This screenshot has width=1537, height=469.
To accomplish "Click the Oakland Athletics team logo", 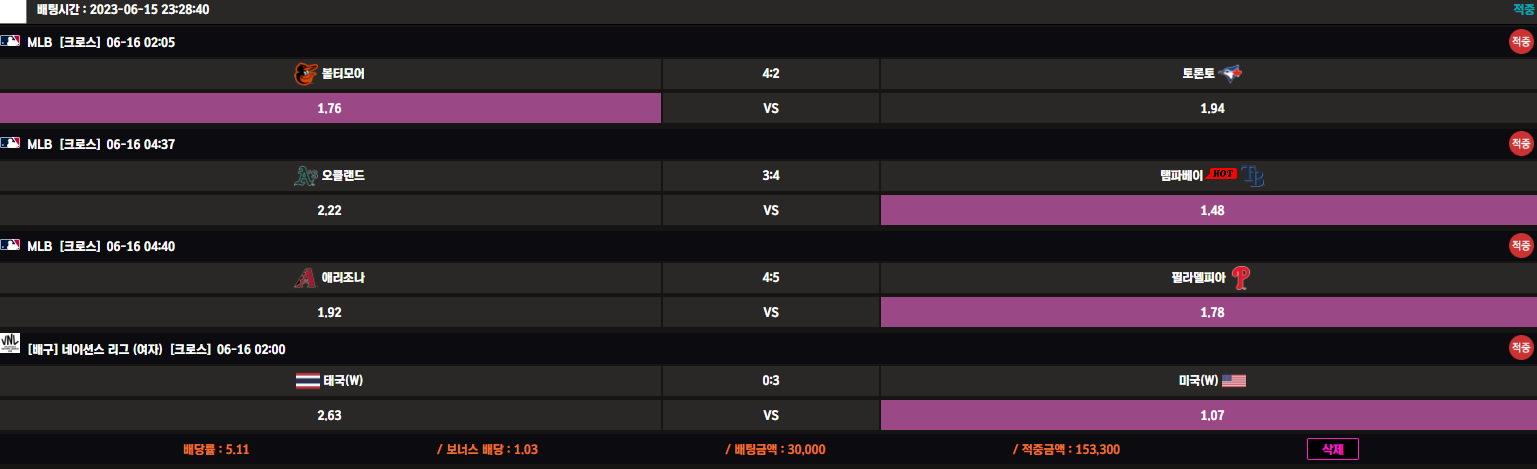I will [x=305, y=176].
